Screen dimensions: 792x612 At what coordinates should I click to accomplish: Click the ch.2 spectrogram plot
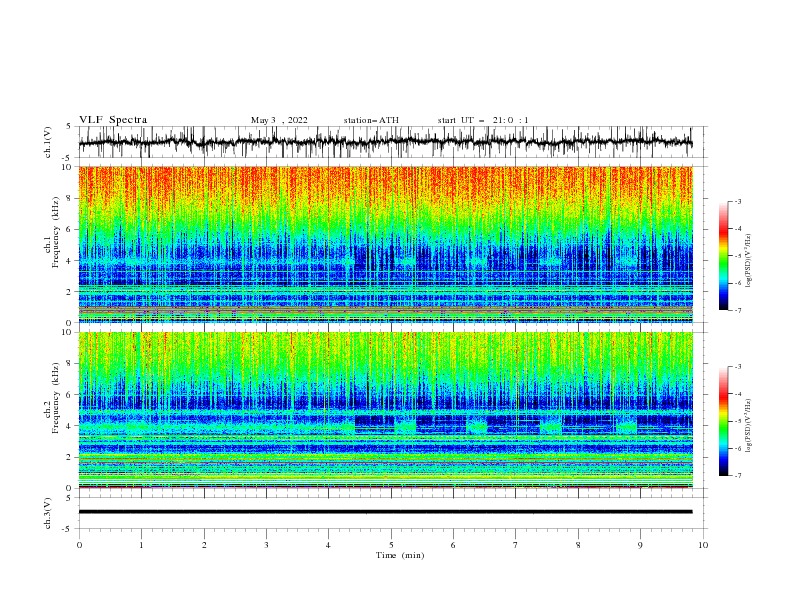click(385, 410)
